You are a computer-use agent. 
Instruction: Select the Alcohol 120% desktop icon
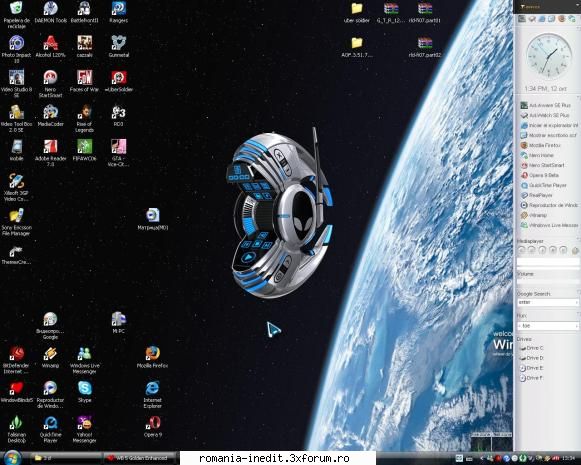pos(50,47)
